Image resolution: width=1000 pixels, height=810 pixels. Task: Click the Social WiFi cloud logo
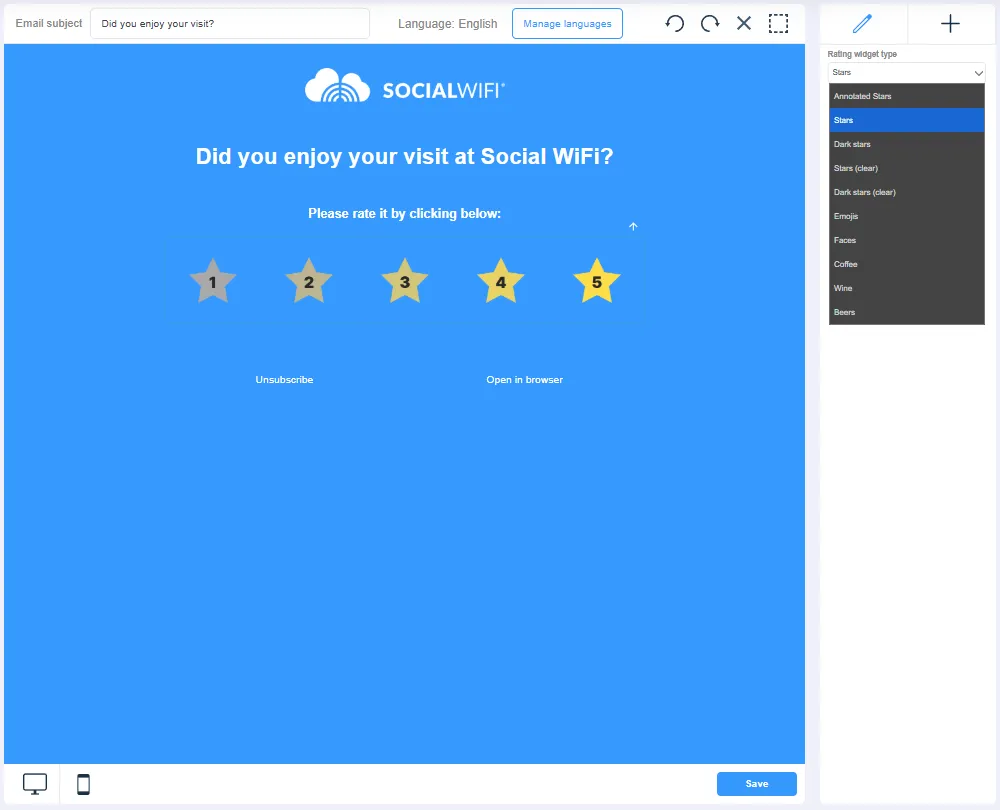(404, 85)
